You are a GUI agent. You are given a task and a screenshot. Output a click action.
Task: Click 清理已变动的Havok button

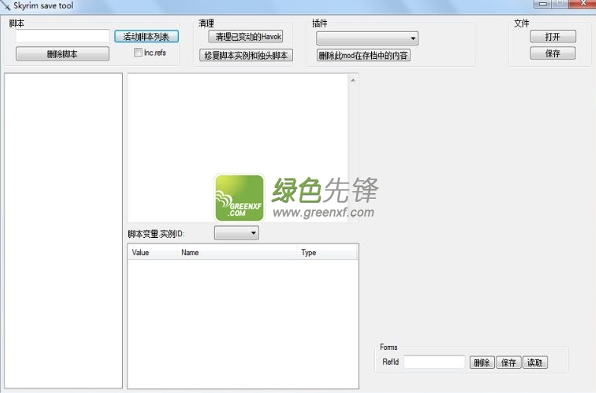tap(246, 36)
